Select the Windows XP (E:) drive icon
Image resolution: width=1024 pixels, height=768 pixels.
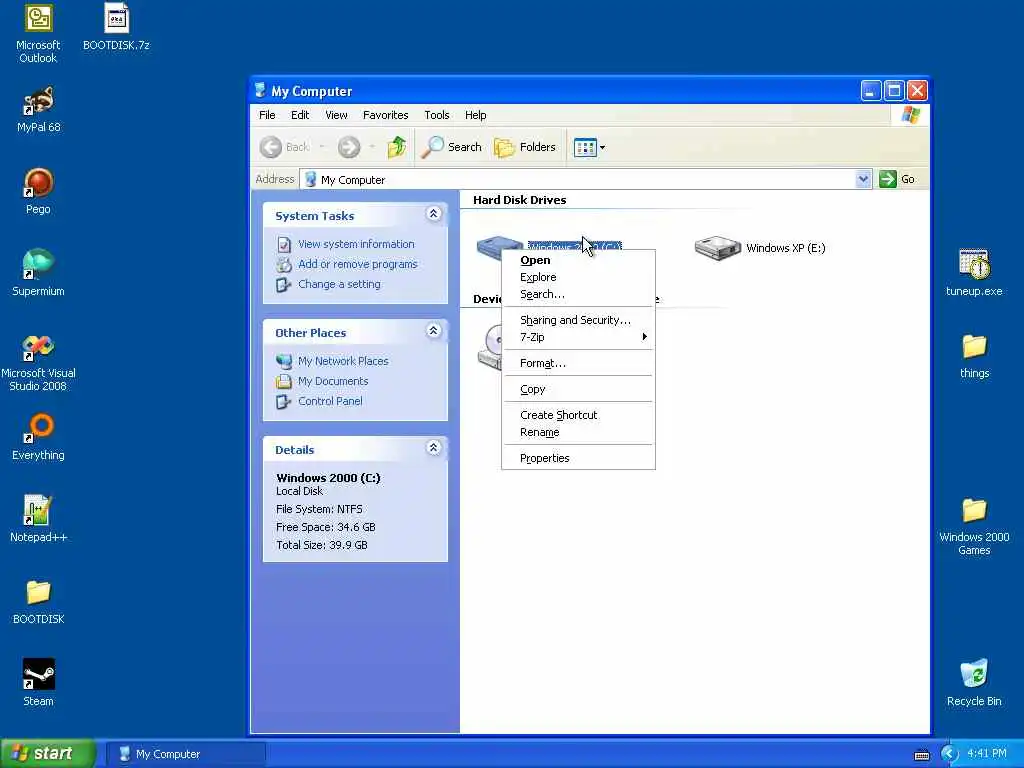[x=717, y=248]
